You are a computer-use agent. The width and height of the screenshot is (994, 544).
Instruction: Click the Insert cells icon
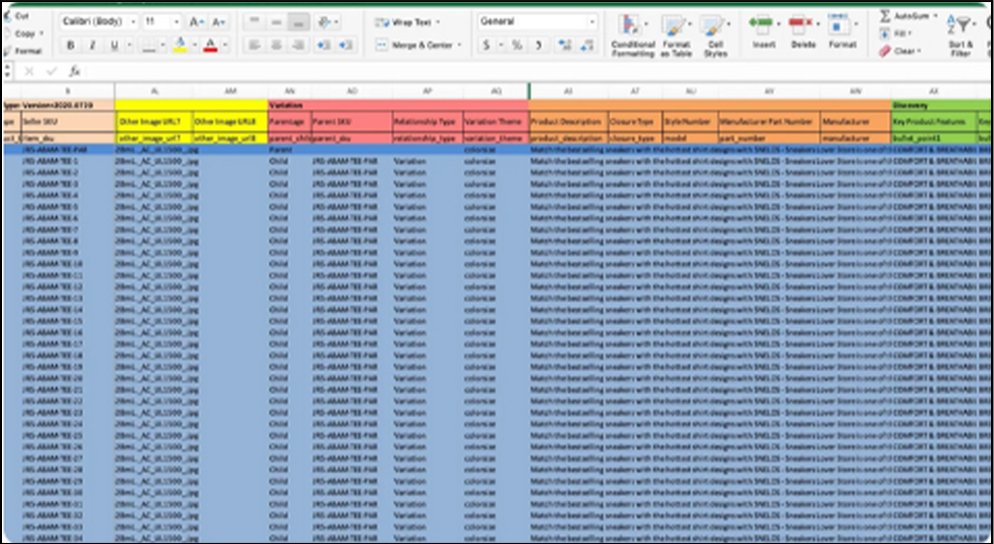click(763, 30)
